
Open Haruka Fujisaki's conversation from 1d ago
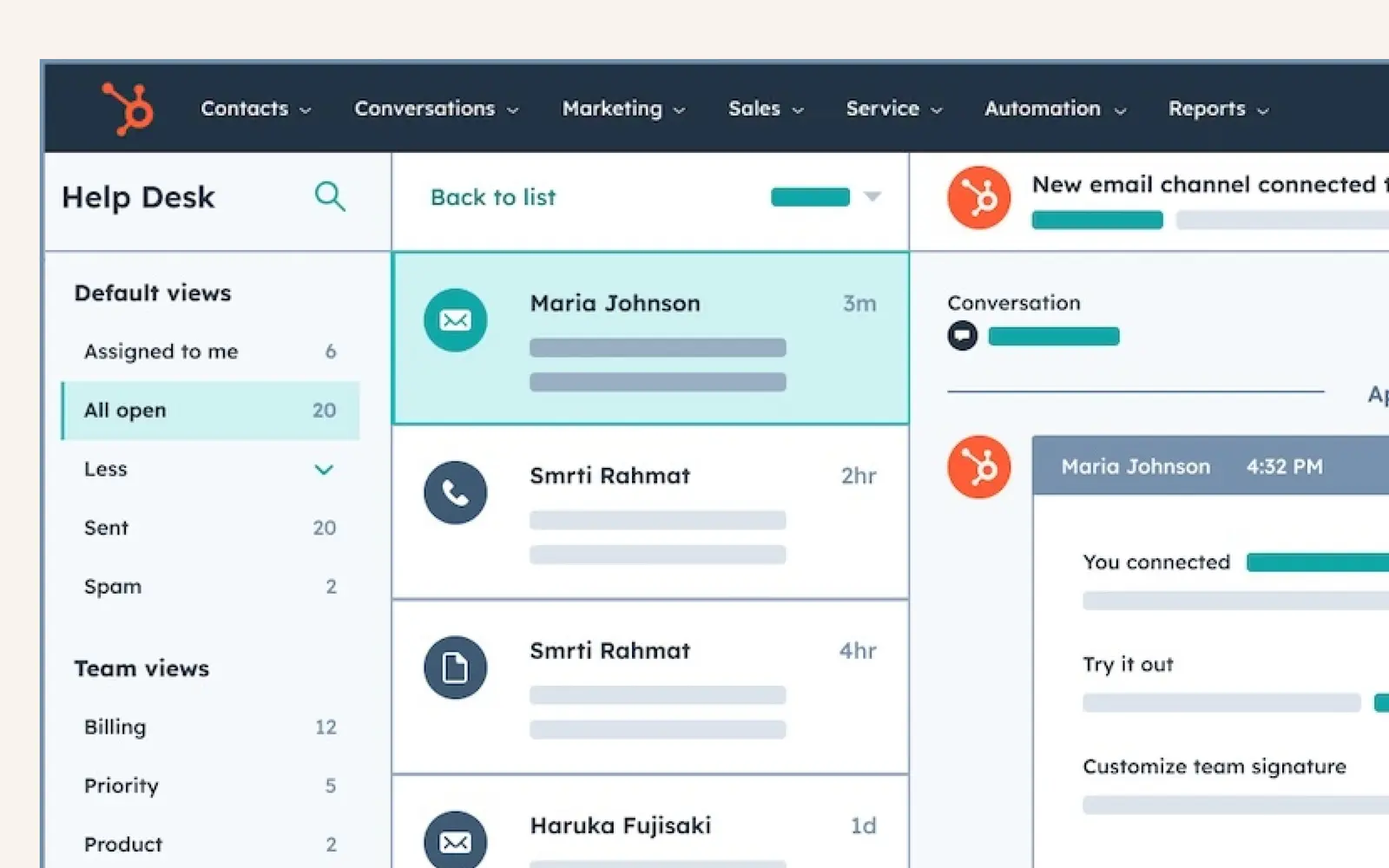coord(651,822)
